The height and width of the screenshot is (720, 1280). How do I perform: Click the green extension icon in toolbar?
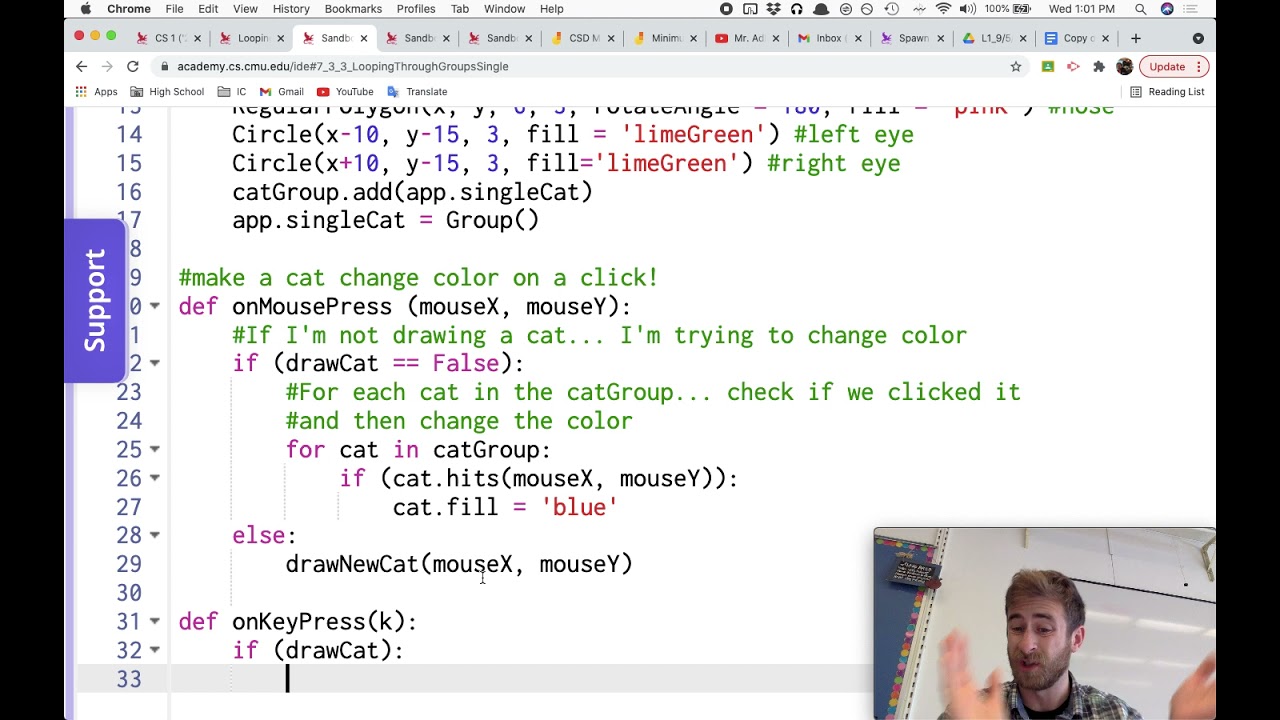point(1048,66)
